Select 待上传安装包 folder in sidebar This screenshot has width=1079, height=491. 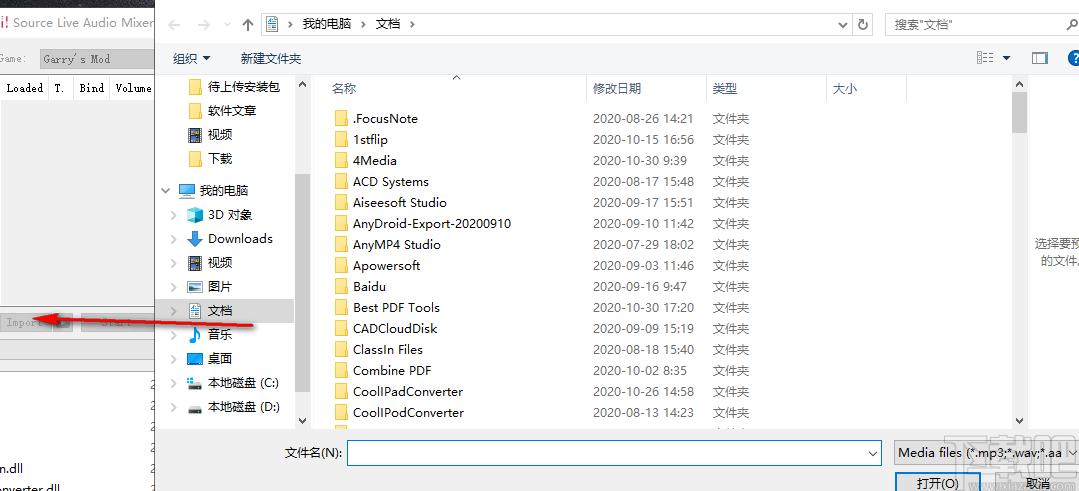click(x=244, y=87)
